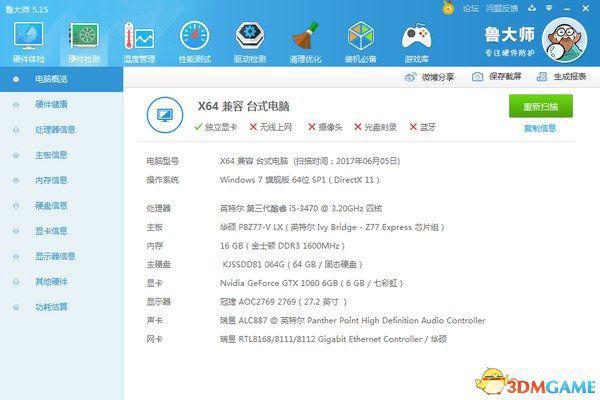Open 硬盘信息 in the sidebar

coord(51,206)
